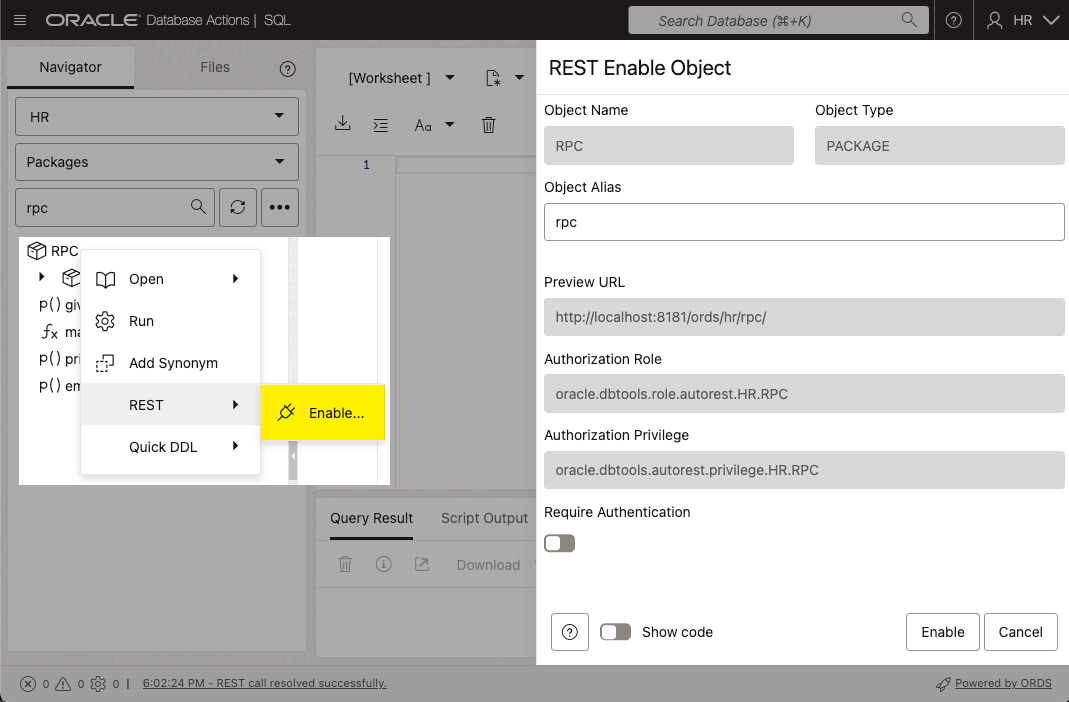Open the text case dropdown arrow
This screenshot has height=702, width=1069.
(x=449, y=125)
